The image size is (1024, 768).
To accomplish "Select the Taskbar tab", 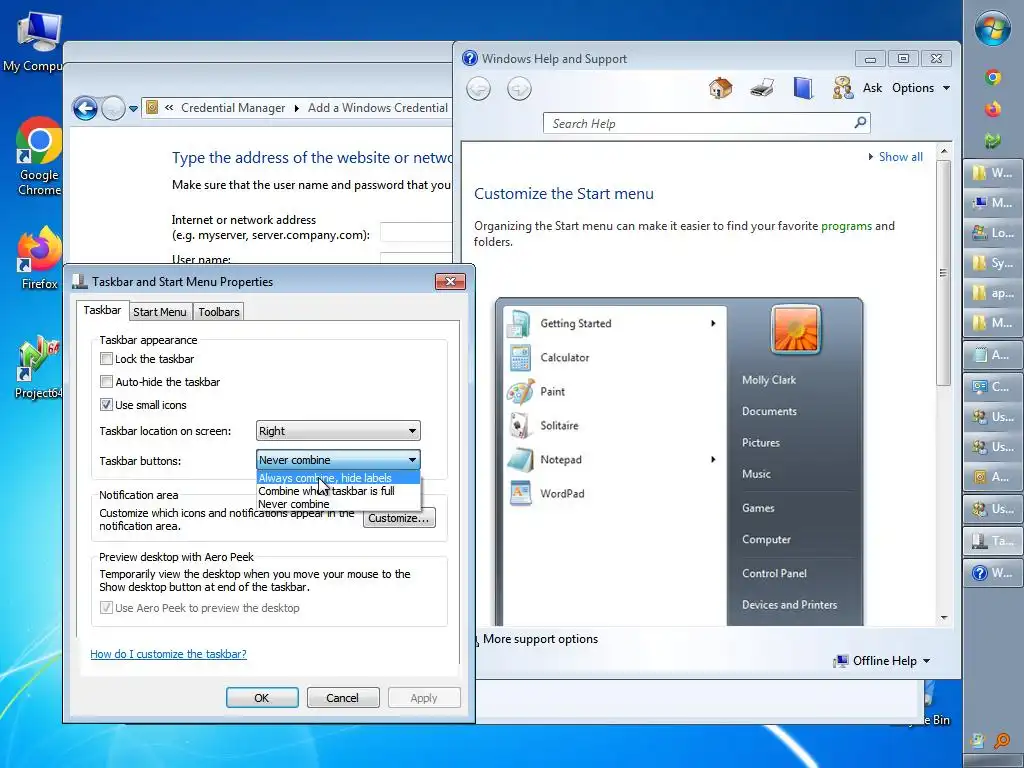I will coord(102,310).
